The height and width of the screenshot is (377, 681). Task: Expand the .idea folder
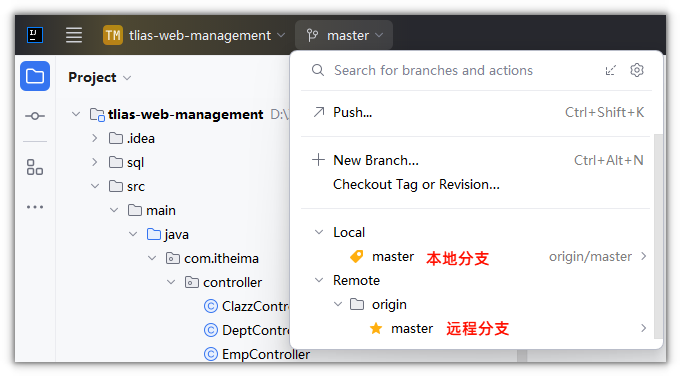click(x=95, y=138)
